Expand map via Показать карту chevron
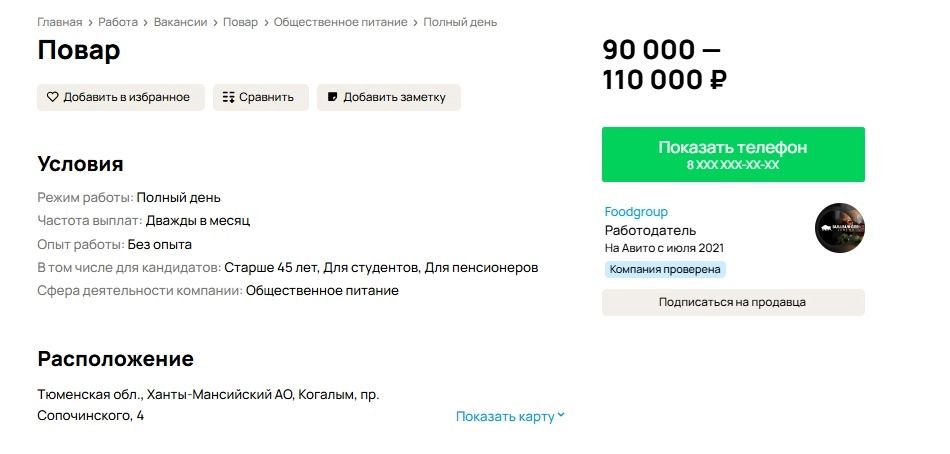Viewport: 950px width, 454px height. pyautogui.click(x=561, y=416)
